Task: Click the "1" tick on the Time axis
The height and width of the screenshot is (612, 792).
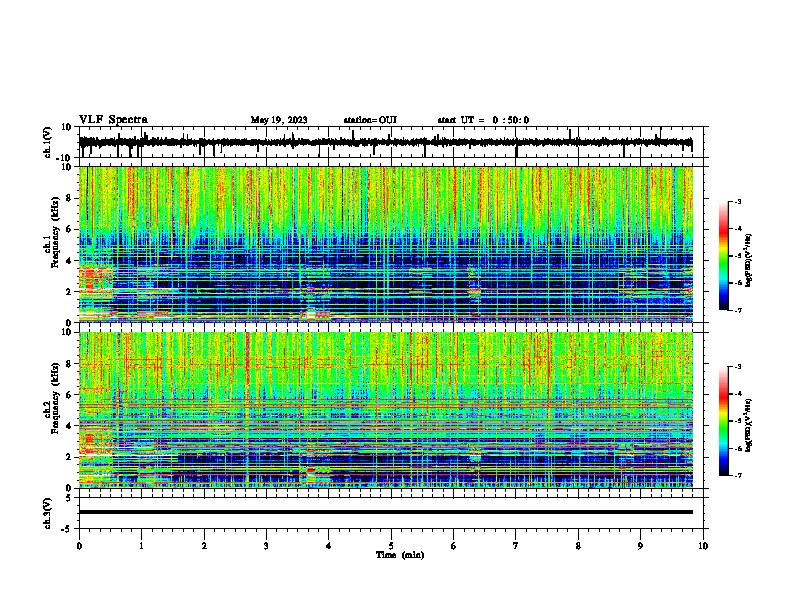Action: point(141,546)
